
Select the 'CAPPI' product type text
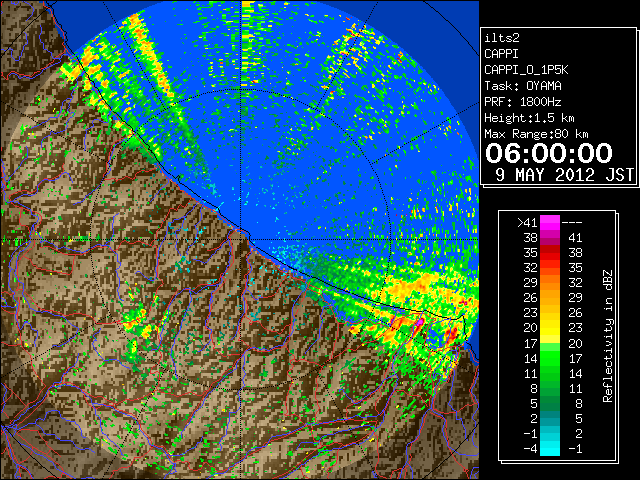tap(501, 54)
